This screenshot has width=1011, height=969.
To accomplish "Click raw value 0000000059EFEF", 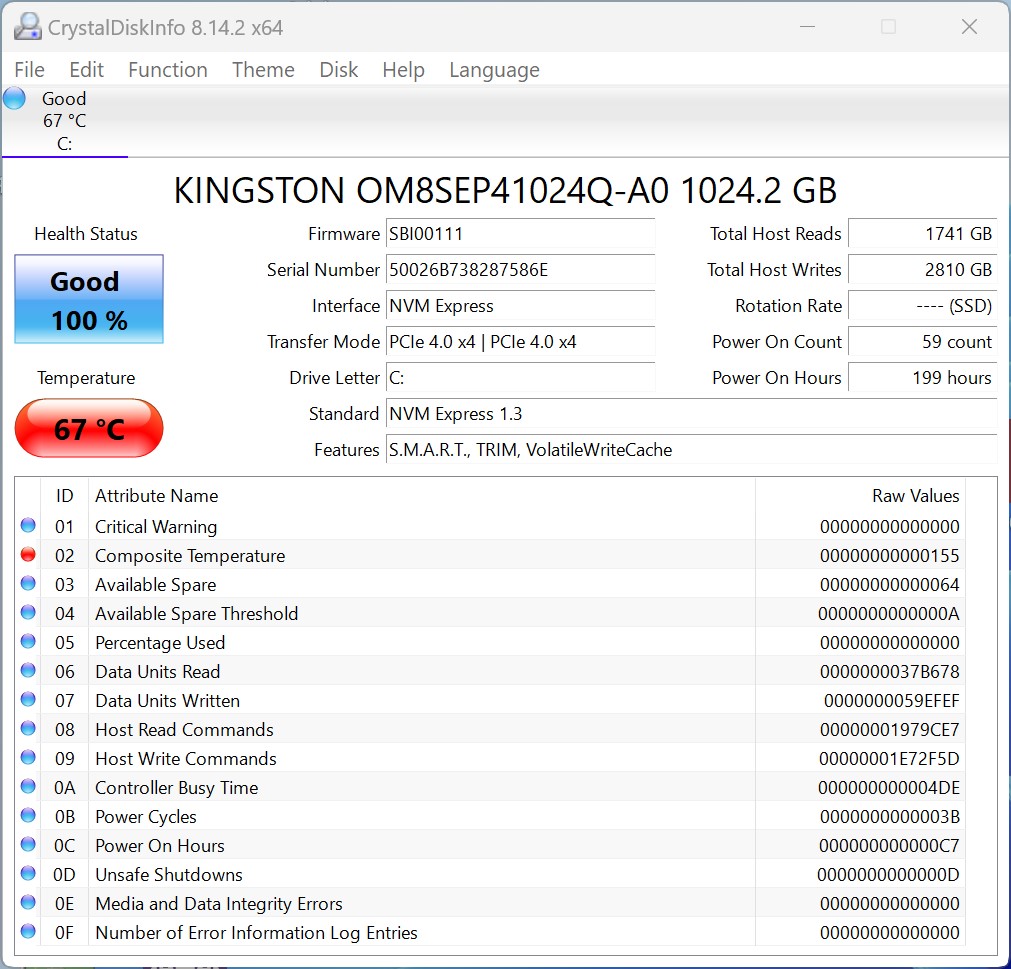I will (x=892, y=701).
